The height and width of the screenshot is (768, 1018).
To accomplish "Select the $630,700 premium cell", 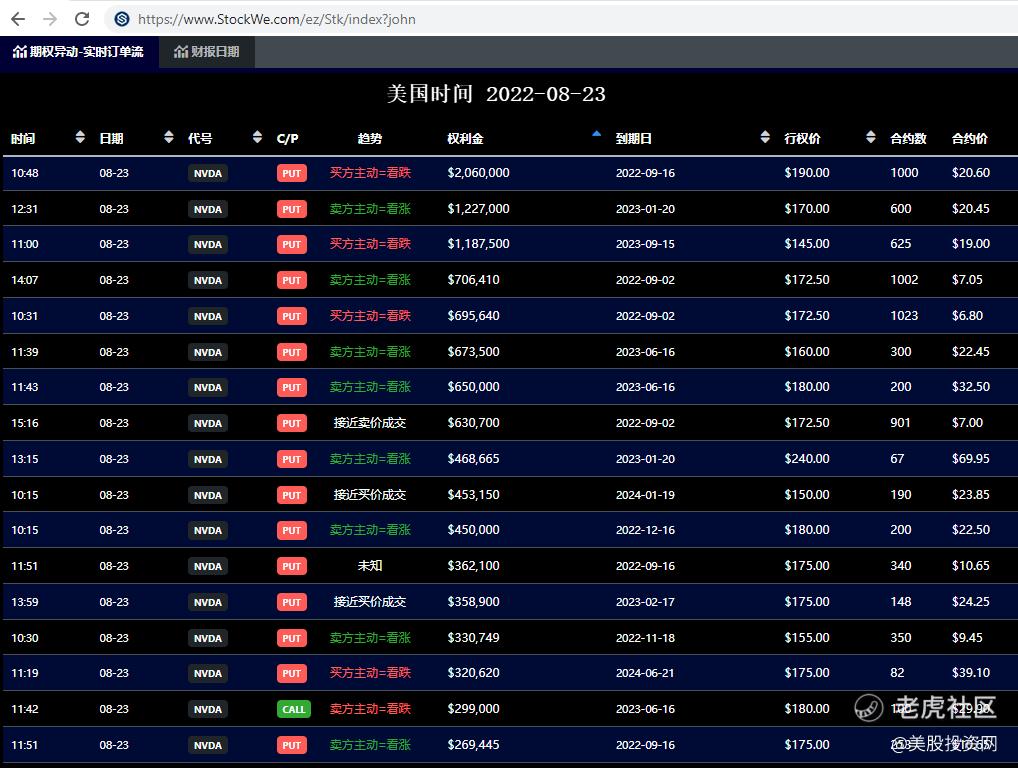I will (473, 423).
